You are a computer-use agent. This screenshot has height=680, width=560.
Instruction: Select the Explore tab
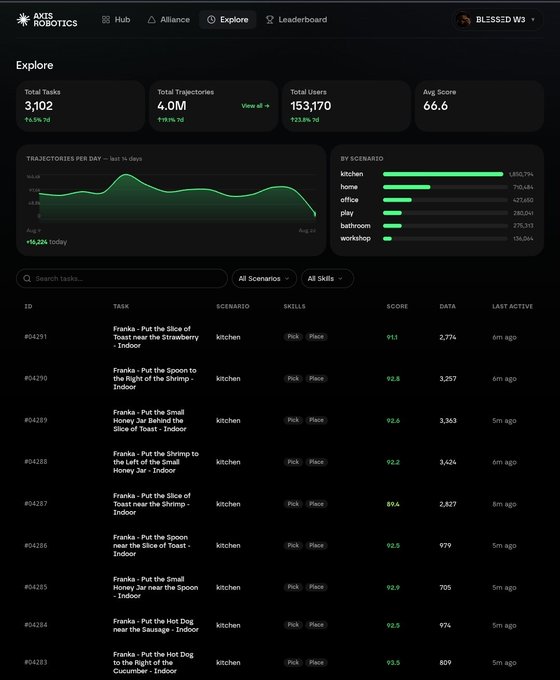[x=228, y=20]
